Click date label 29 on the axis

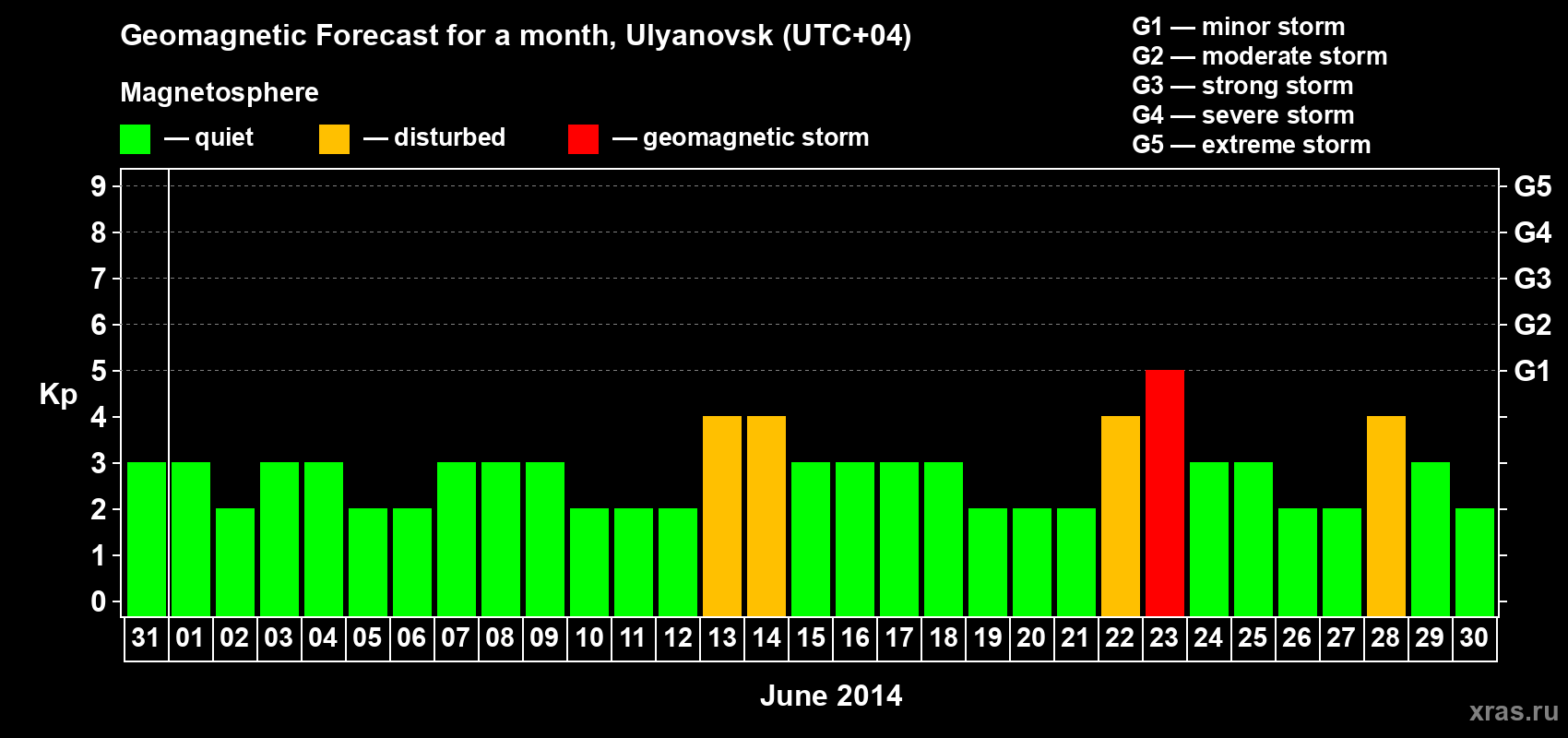pos(1430,637)
